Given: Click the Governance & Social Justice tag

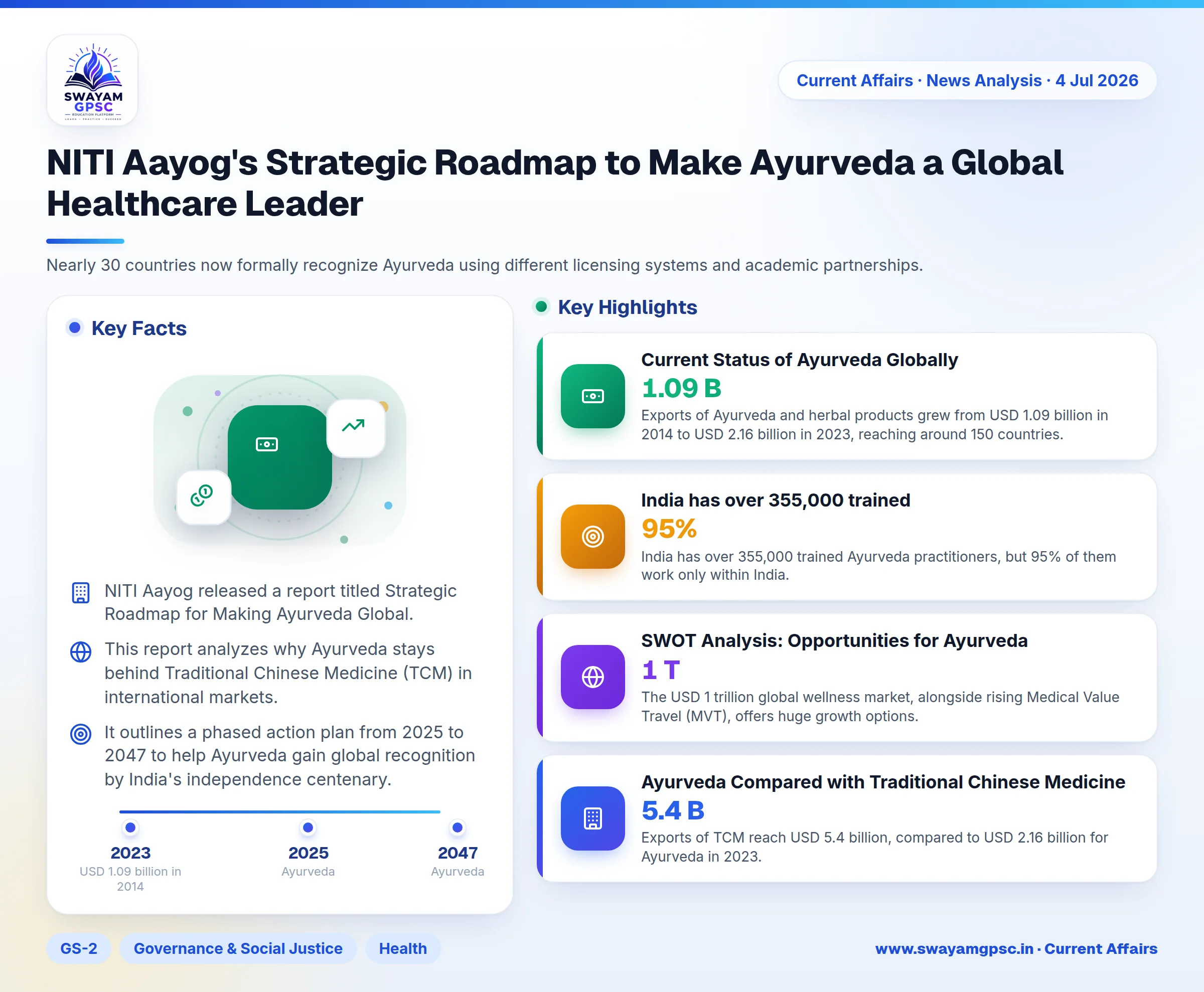Looking at the screenshot, I should click(x=238, y=948).
